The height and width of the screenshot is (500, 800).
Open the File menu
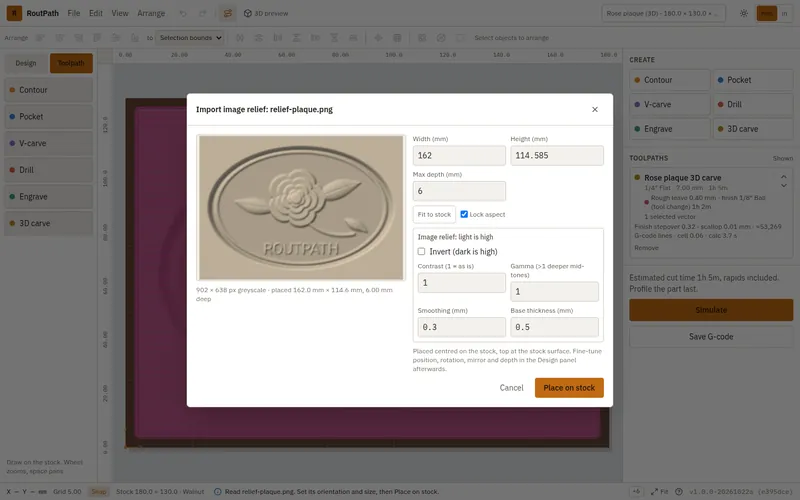point(73,13)
